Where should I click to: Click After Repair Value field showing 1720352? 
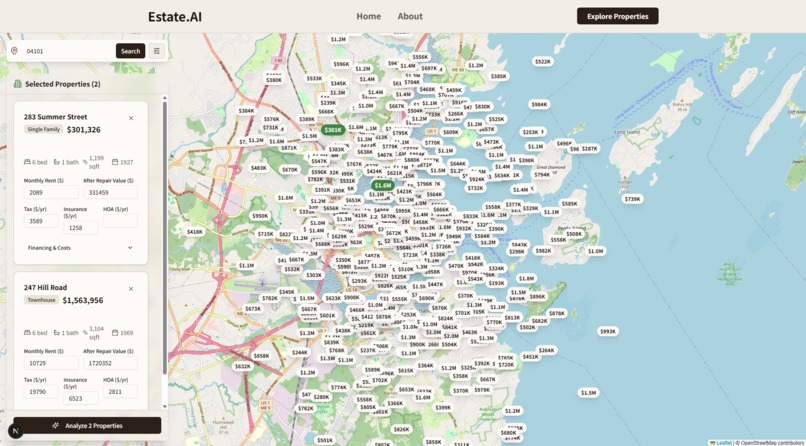coord(110,363)
